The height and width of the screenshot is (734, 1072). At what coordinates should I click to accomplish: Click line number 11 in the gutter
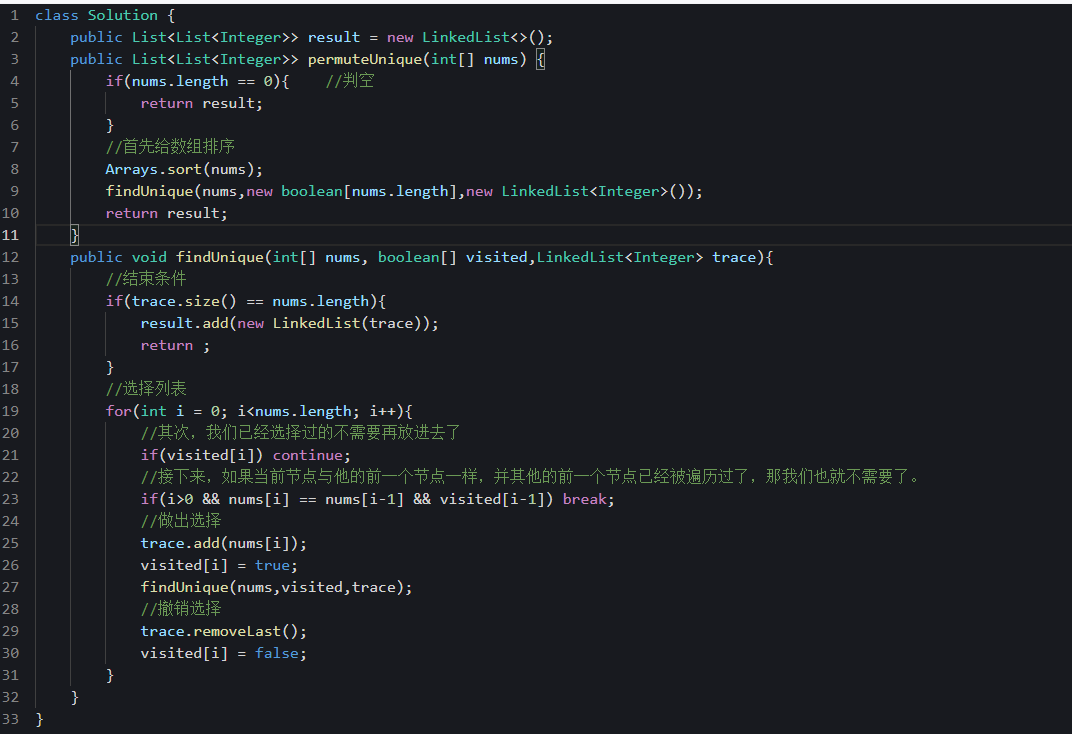[10, 235]
